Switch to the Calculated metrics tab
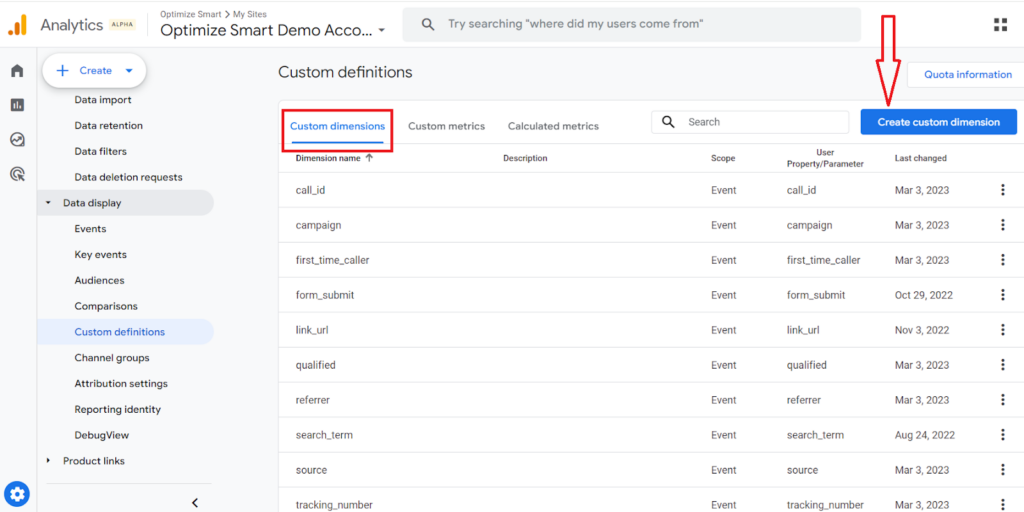This screenshot has width=1024, height=512. click(x=553, y=126)
